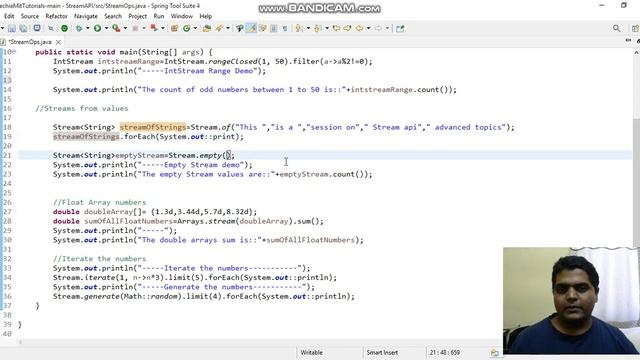640x360 pixels.
Task: Click the green Run button
Action: pyautogui.click(x=98, y=28)
